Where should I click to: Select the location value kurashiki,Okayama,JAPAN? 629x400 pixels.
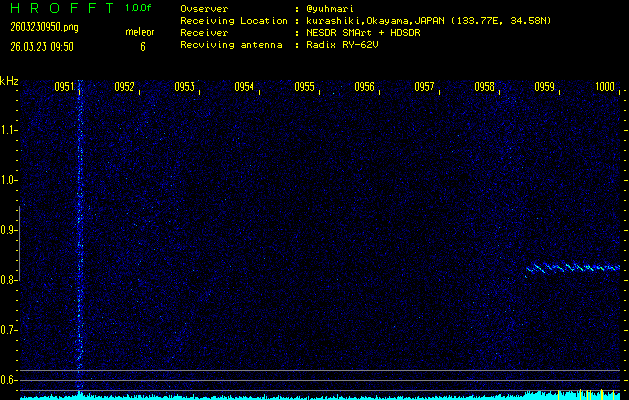[376, 21]
